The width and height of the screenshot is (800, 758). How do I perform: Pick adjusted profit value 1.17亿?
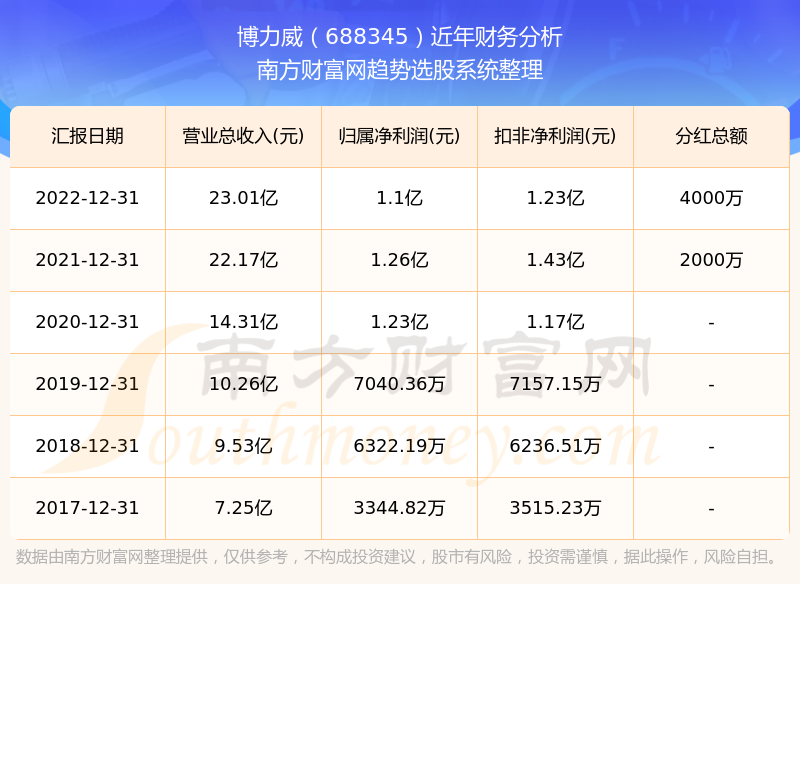click(555, 322)
